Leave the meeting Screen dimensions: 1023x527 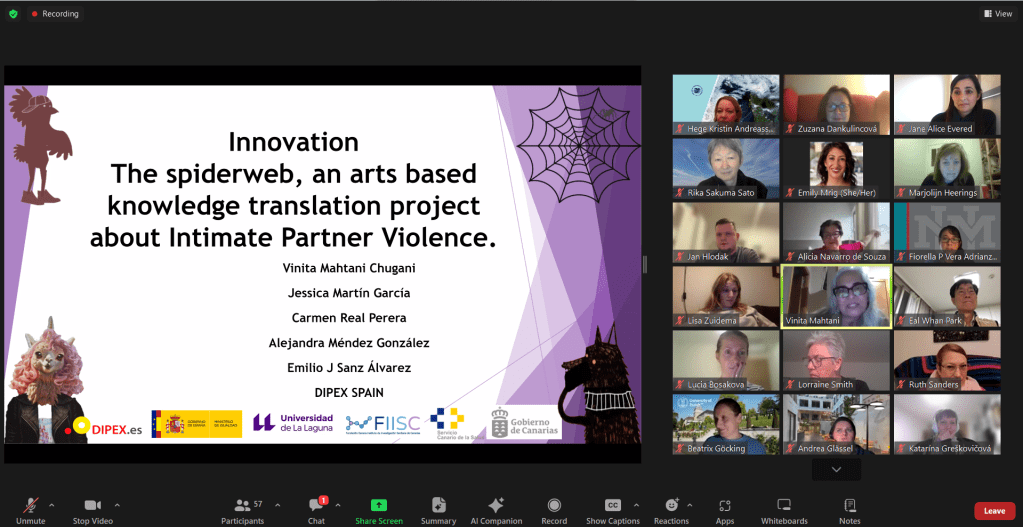coord(994,510)
